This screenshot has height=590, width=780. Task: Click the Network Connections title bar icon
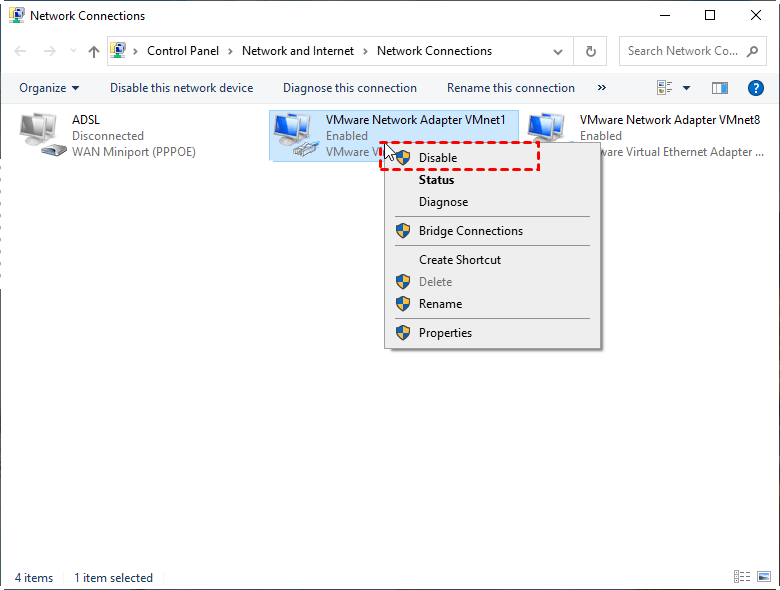16,15
